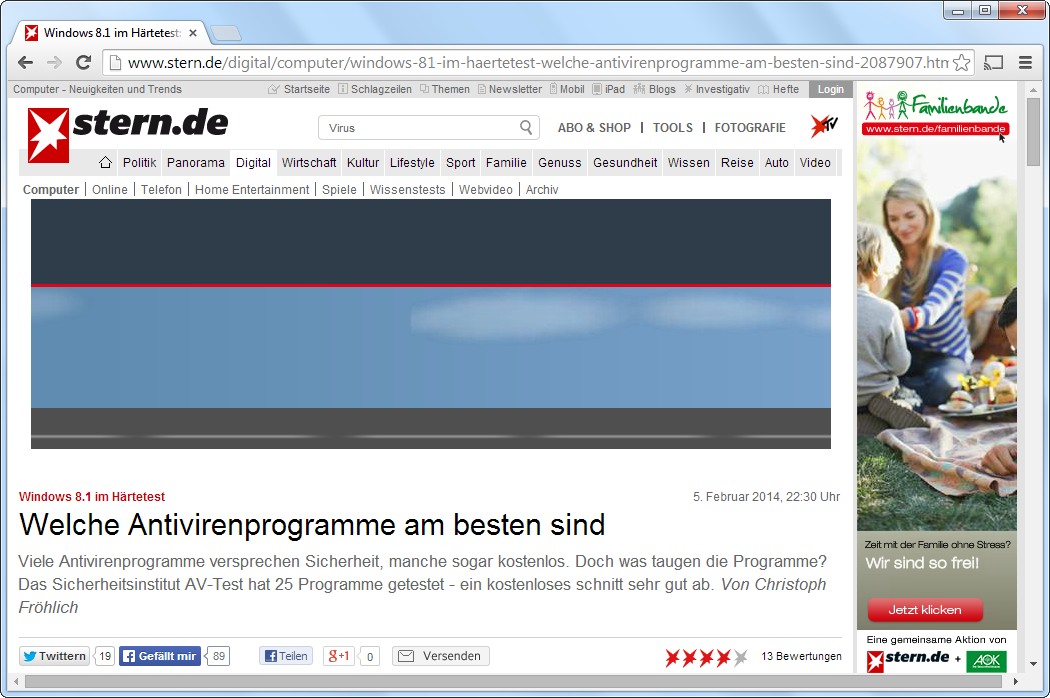Open the Digital navigation tab
The width and height of the screenshot is (1050, 698).
coord(253,163)
